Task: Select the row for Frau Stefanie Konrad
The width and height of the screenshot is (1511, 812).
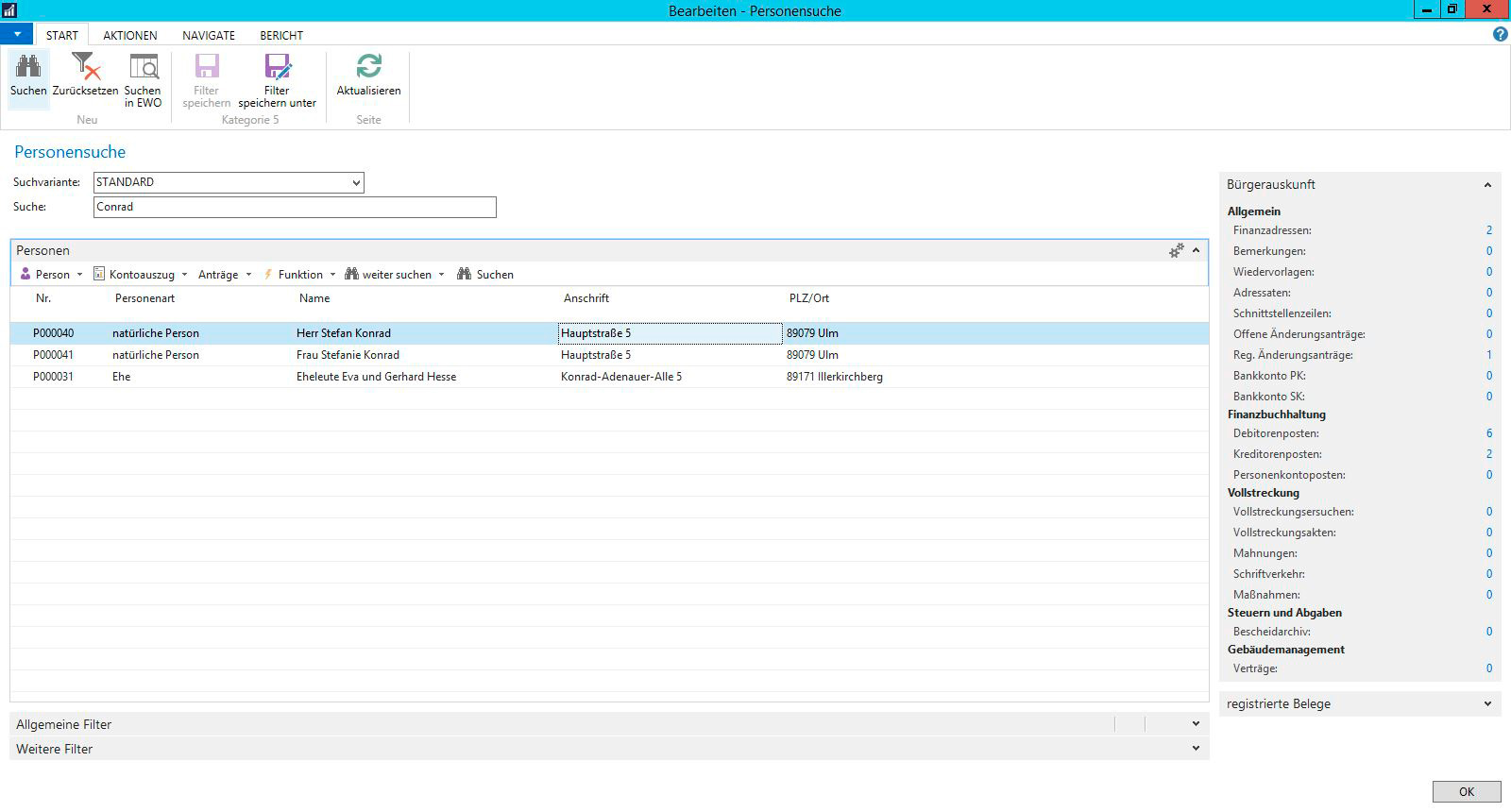Action: click(x=348, y=355)
